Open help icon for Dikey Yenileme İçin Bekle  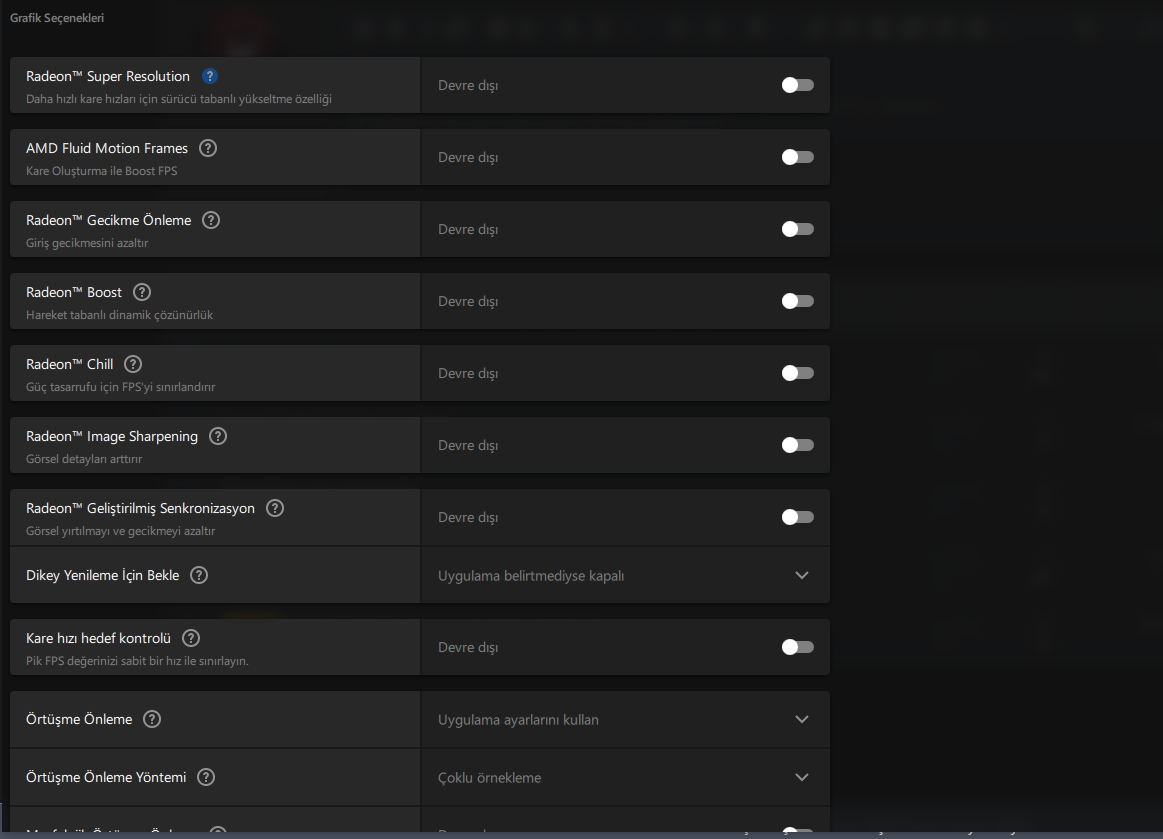[199, 575]
